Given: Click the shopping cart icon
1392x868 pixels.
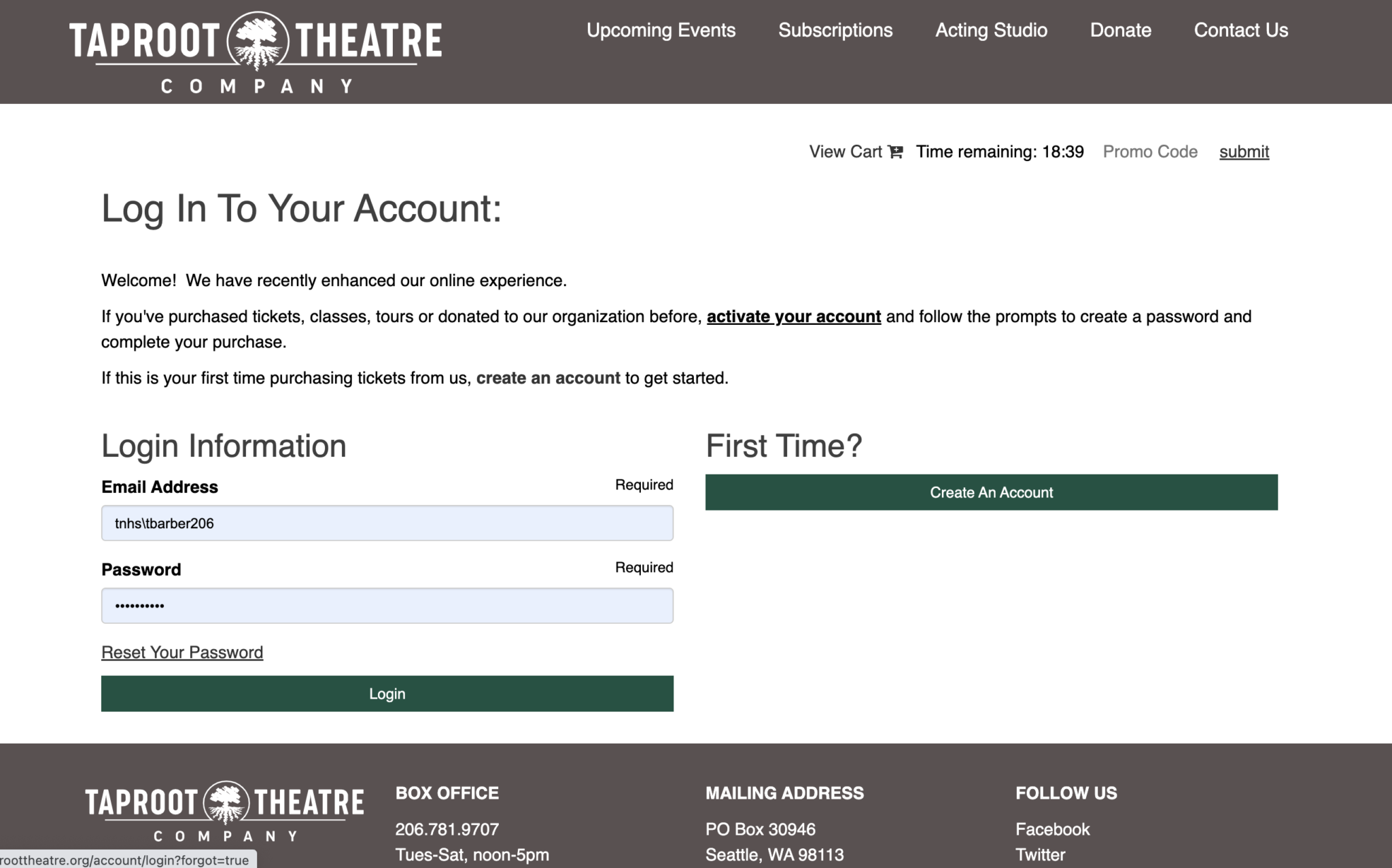Looking at the screenshot, I should coord(896,152).
